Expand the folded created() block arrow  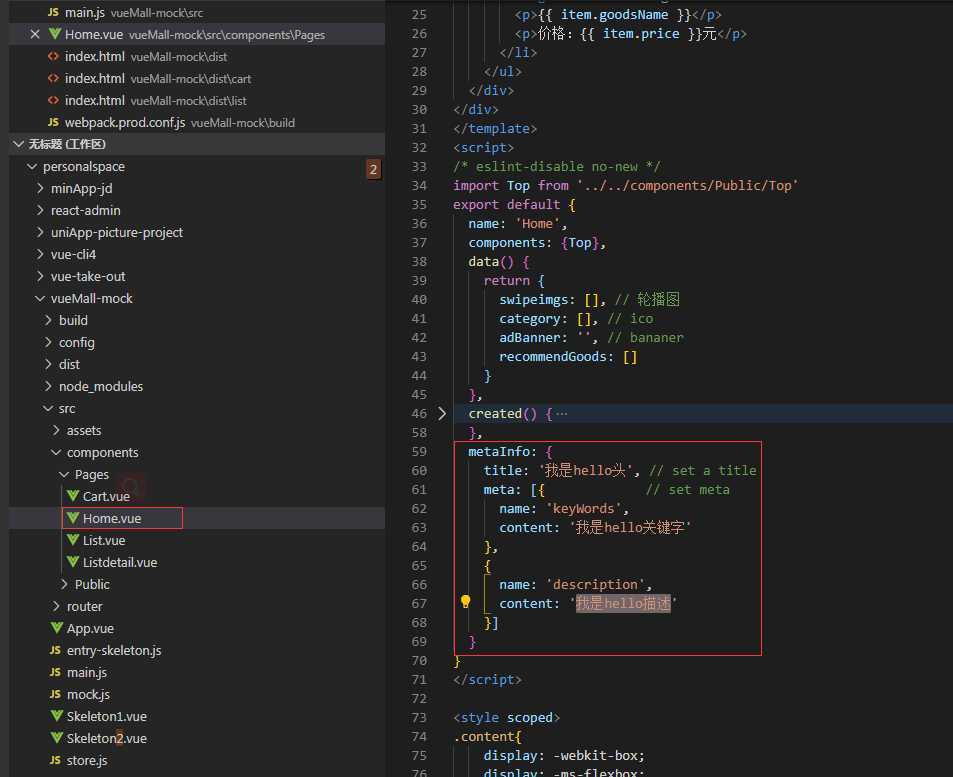coord(442,413)
